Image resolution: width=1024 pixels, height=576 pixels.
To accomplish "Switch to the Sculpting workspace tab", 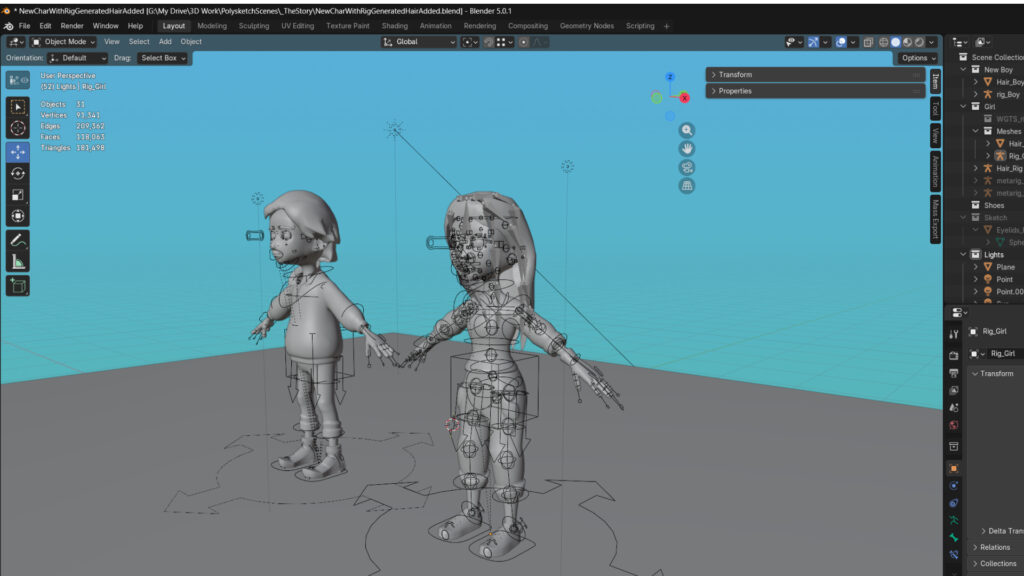I will click(253, 26).
